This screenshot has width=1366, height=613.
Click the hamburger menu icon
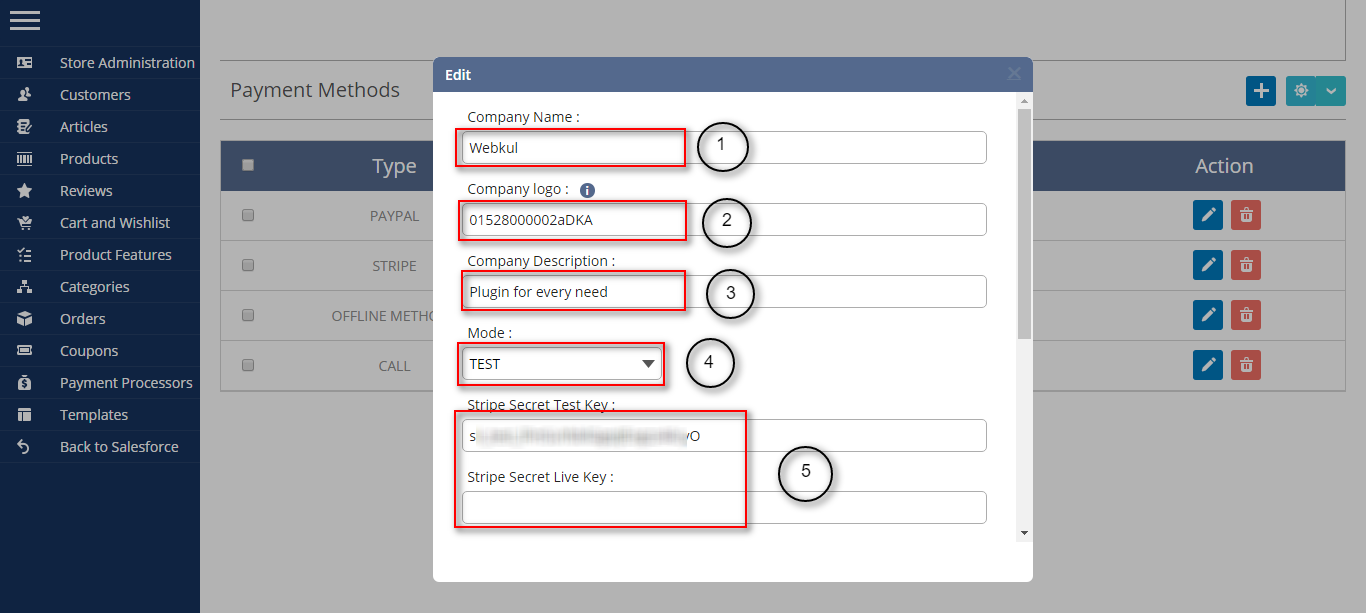coord(24,20)
